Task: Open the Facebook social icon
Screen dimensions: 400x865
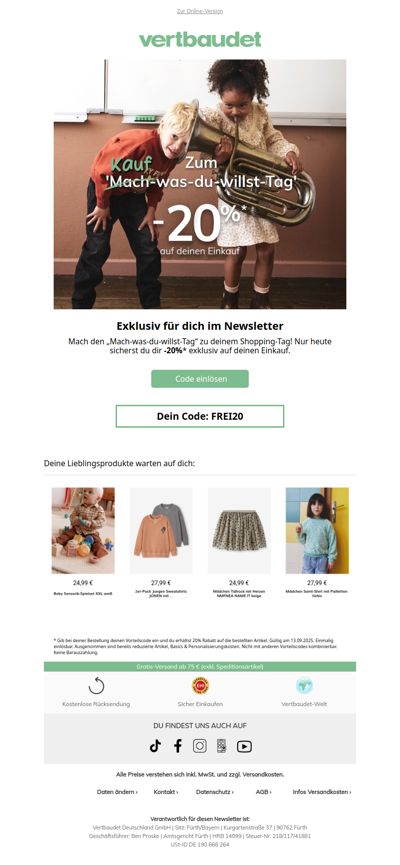Action: coord(178,746)
